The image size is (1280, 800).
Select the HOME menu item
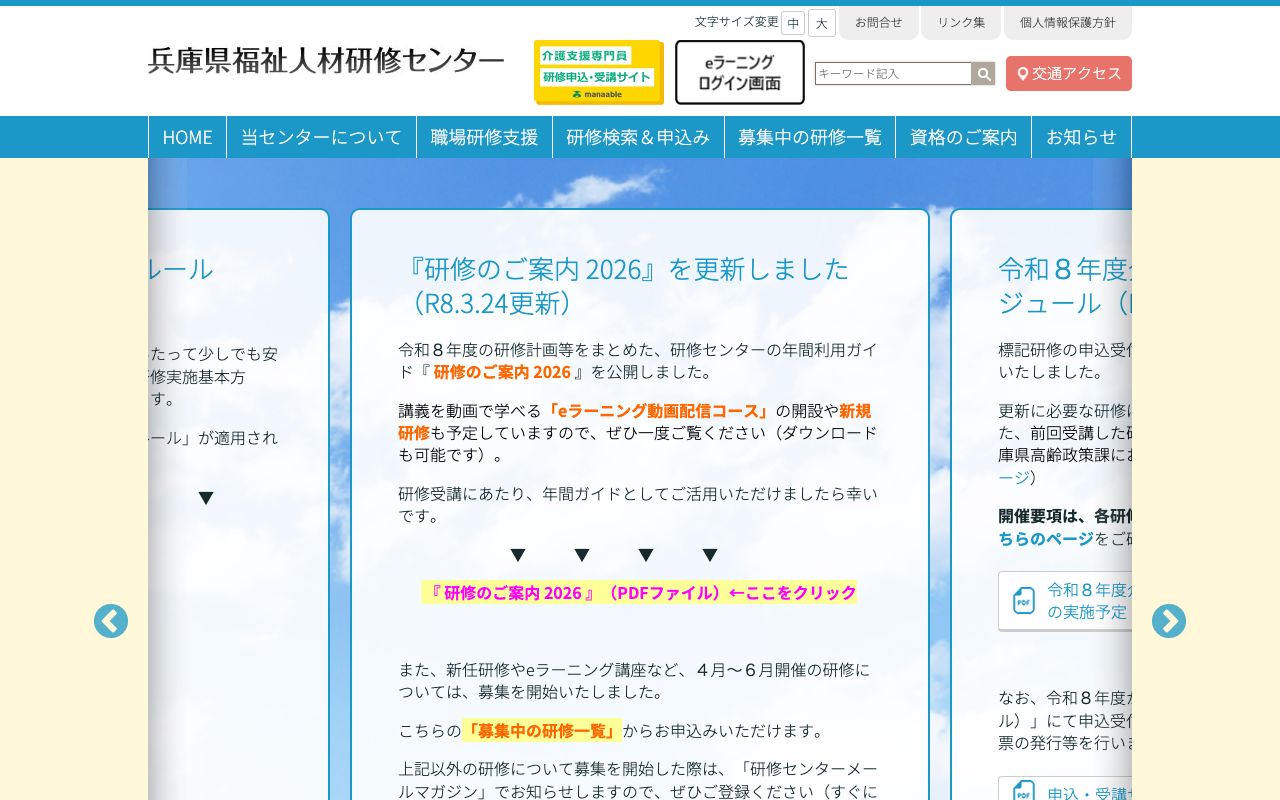(187, 137)
